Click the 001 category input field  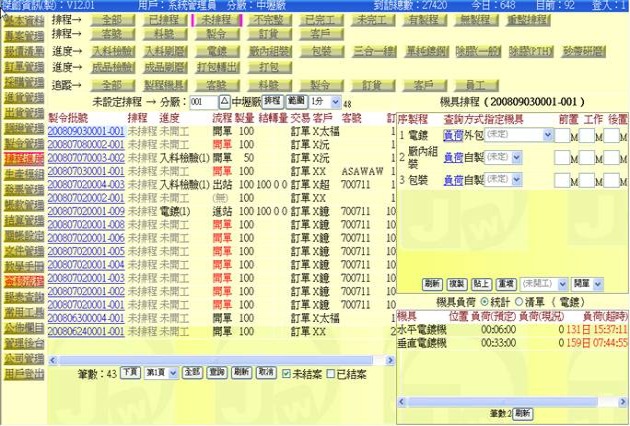click(203, 102)
